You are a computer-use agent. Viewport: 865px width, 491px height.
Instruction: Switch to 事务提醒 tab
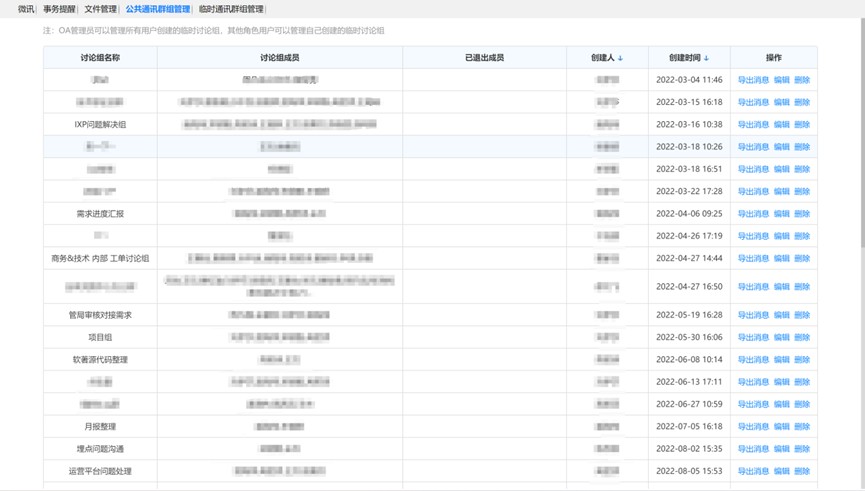tap(60, 9)
